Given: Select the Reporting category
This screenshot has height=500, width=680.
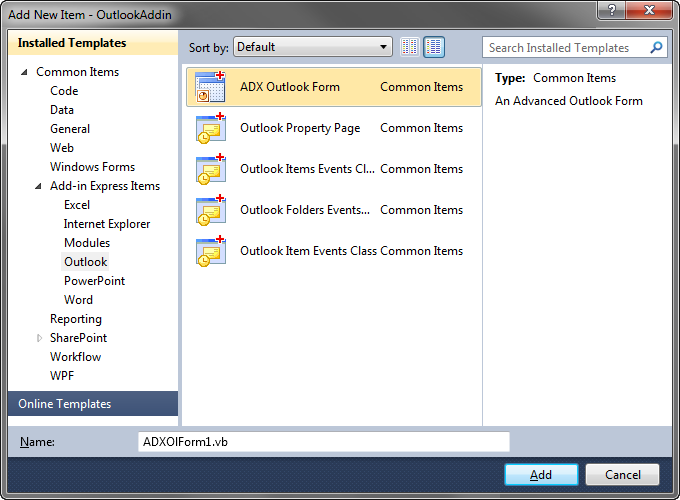Looking at the screenshot, I should [76, 319].
